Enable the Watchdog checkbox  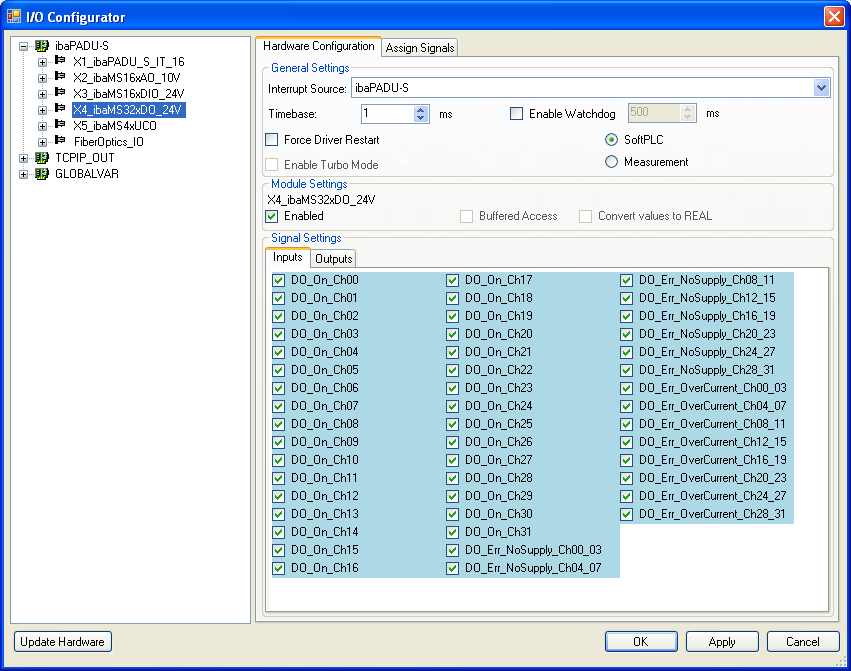517,114
